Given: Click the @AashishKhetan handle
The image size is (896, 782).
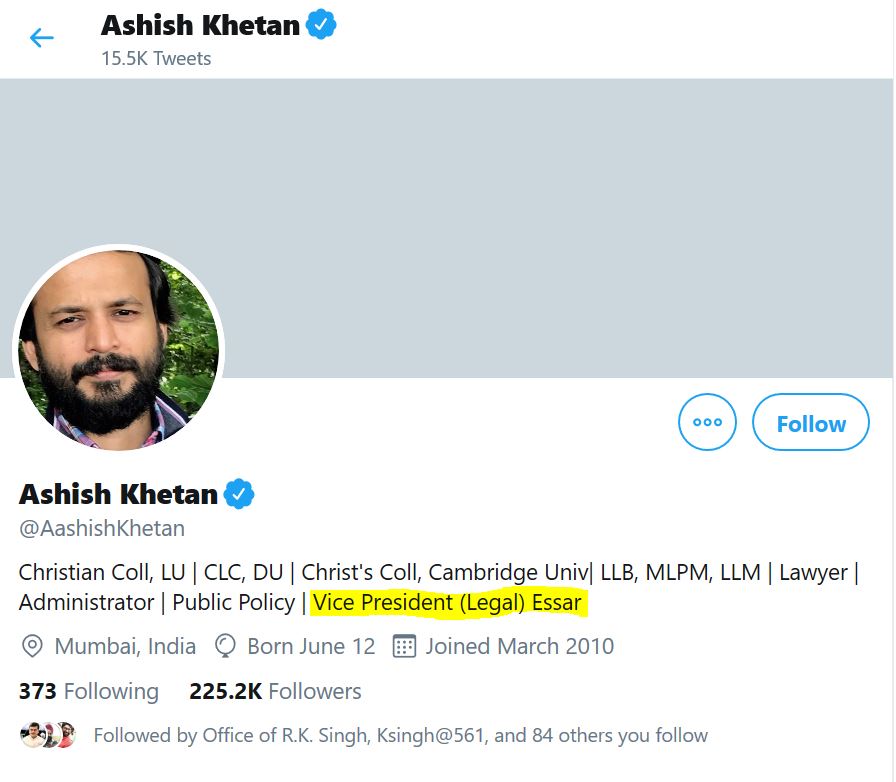Looking at the screenshot, I should pyautogui.click(x=102, y=528).
